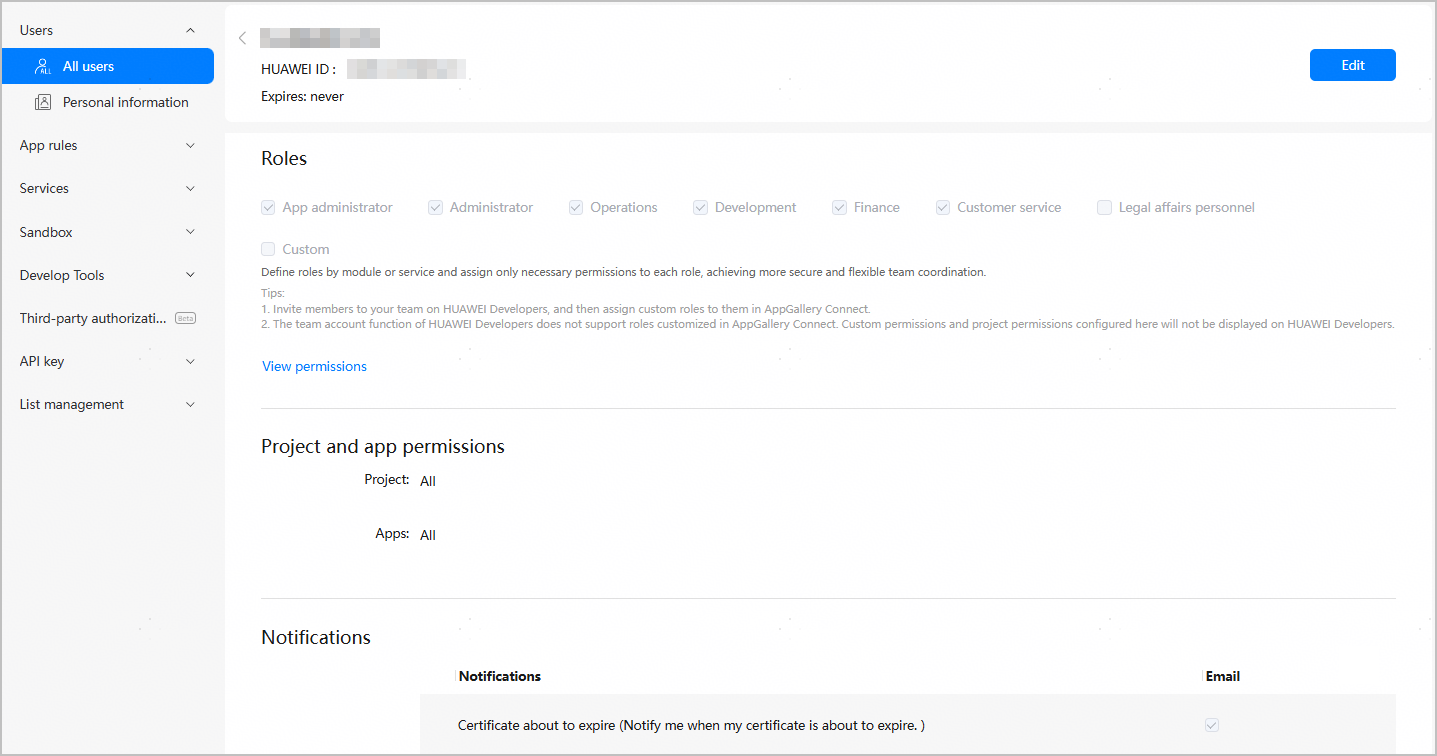Toggle the Customer service checkbox

pos(942,208)
